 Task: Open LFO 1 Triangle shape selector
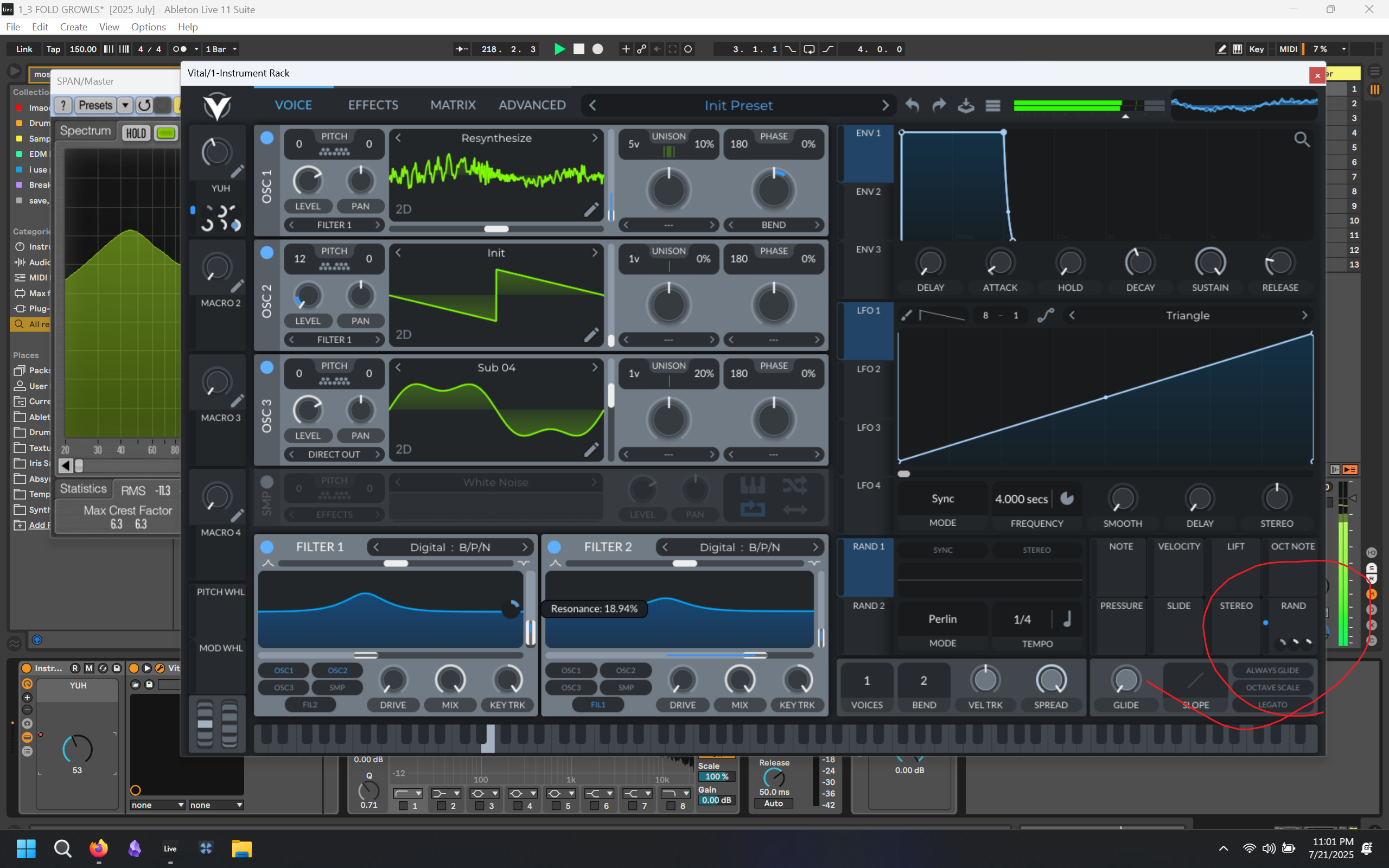[1188, 315]
